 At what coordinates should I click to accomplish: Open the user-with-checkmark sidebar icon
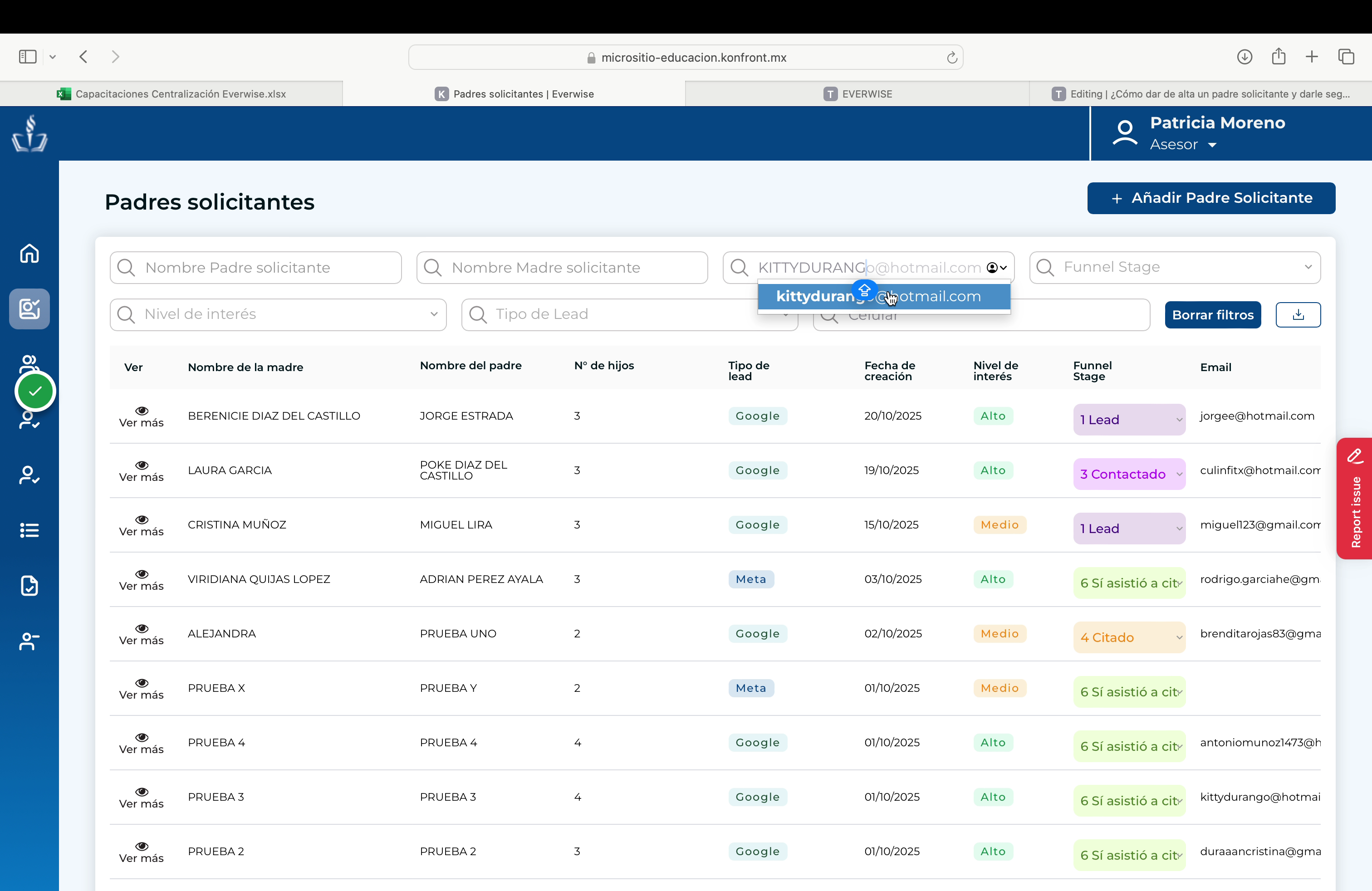29,475
